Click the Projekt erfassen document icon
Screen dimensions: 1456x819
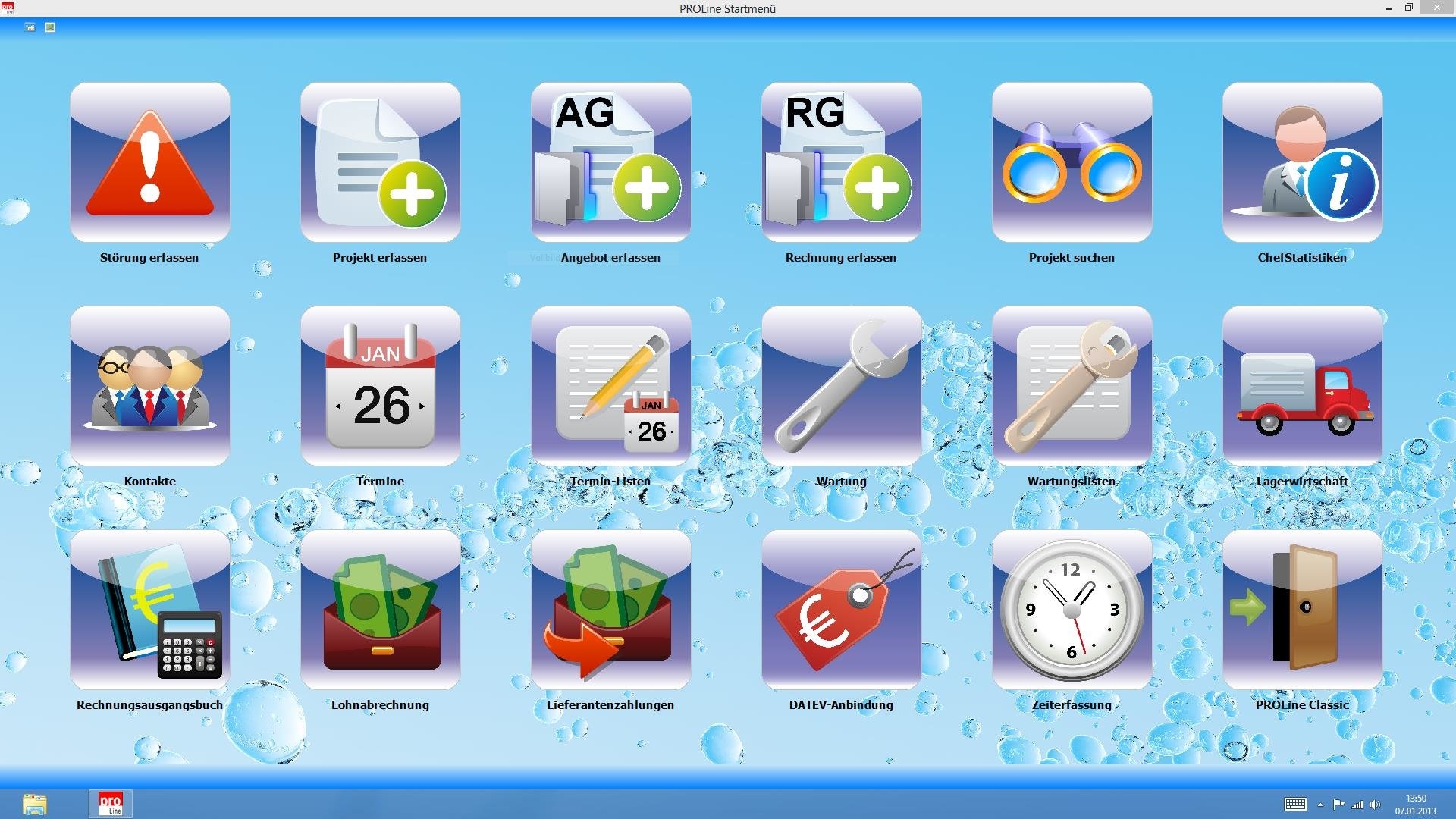click(381, 162)
